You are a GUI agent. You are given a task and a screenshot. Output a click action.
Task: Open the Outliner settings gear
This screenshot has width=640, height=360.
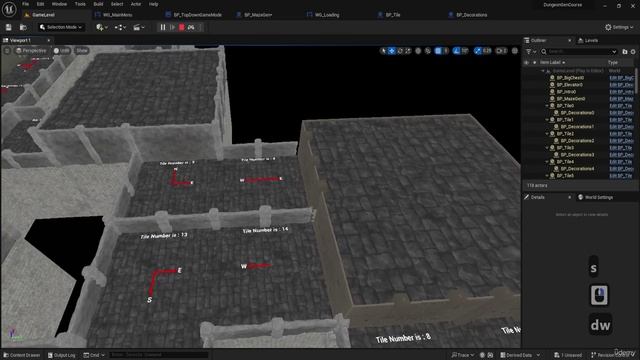tap(633, 52)
